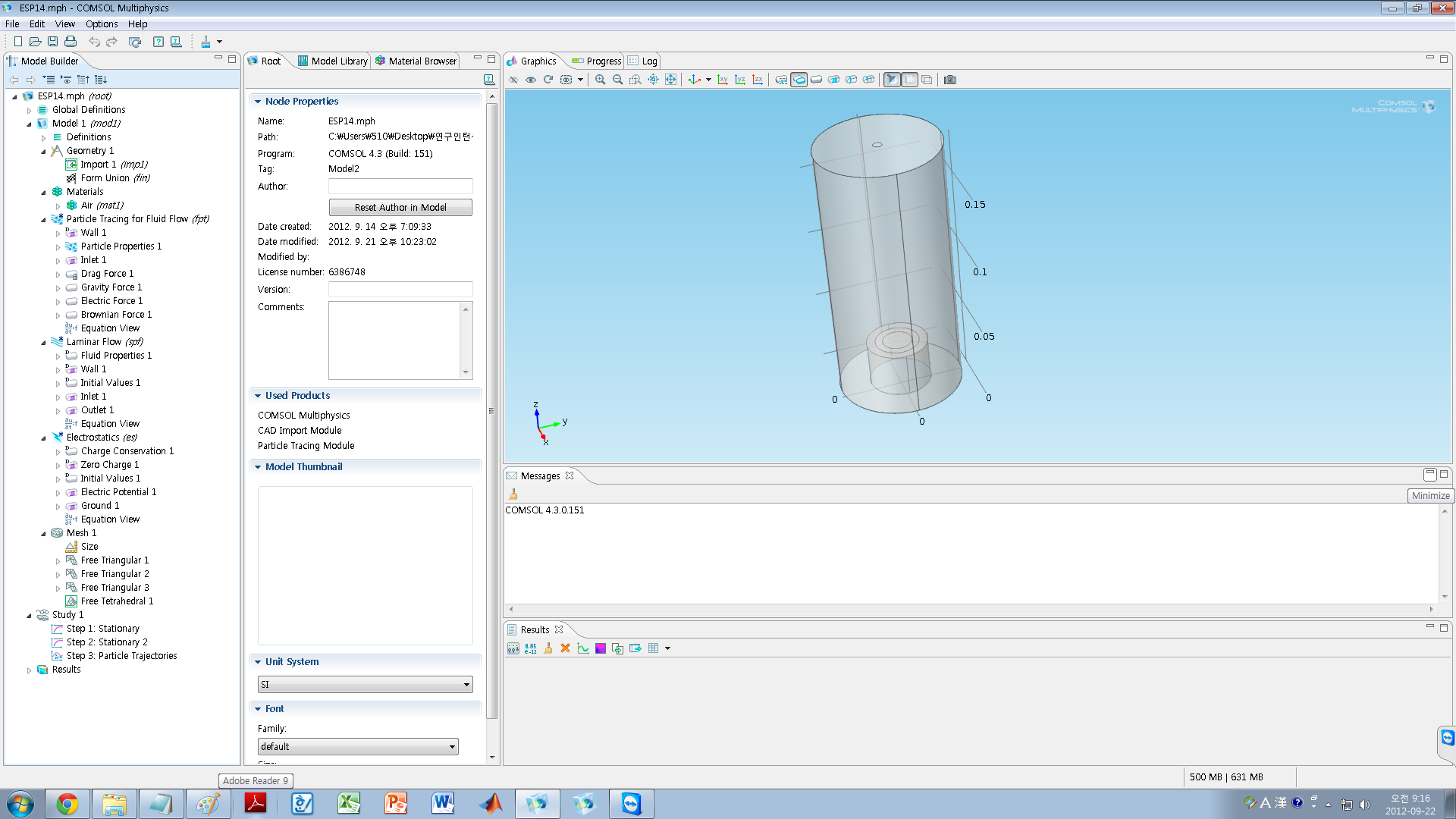Image resolution: width=1456 pixels, height=819 pixels.
Task: Open the Options menu
Action: 101,24
